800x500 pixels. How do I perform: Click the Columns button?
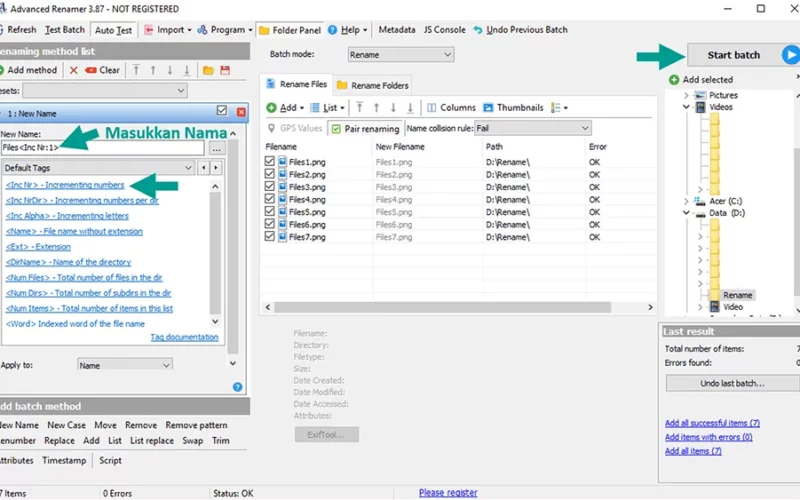[x=451, y=108]
